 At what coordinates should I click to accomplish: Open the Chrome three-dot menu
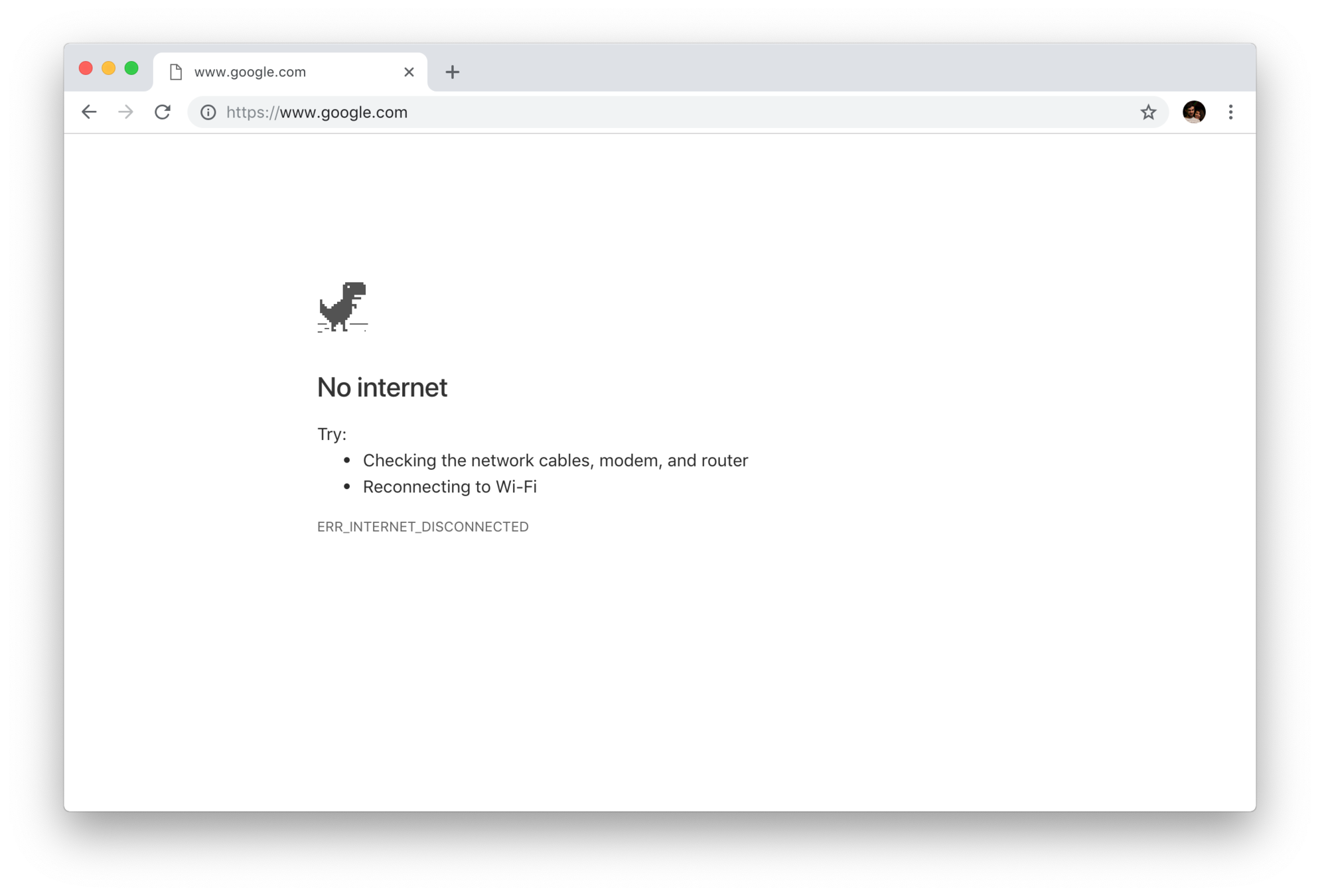1230,112
